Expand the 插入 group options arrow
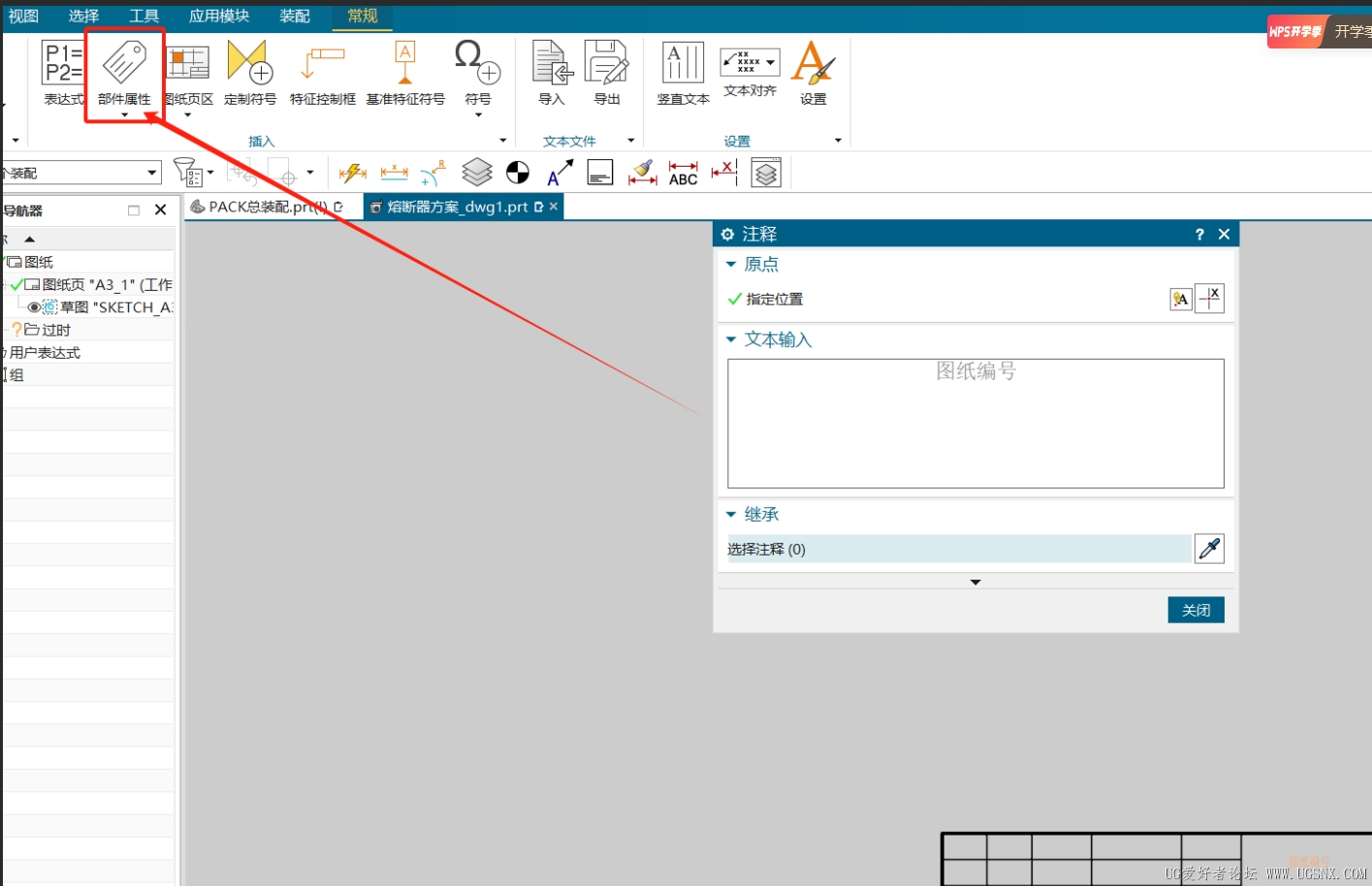Image resolution: width=1372 pixels, height=886 pixels. point(503,141)
